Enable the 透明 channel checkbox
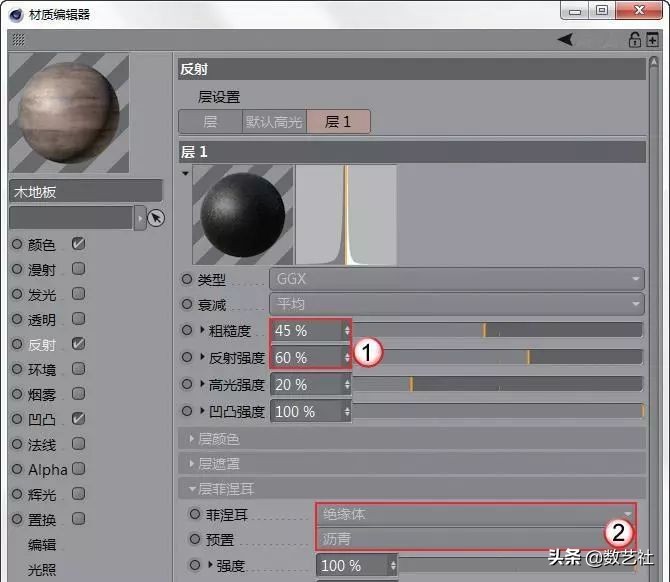670x582 pixels. [x=79, y=319]
